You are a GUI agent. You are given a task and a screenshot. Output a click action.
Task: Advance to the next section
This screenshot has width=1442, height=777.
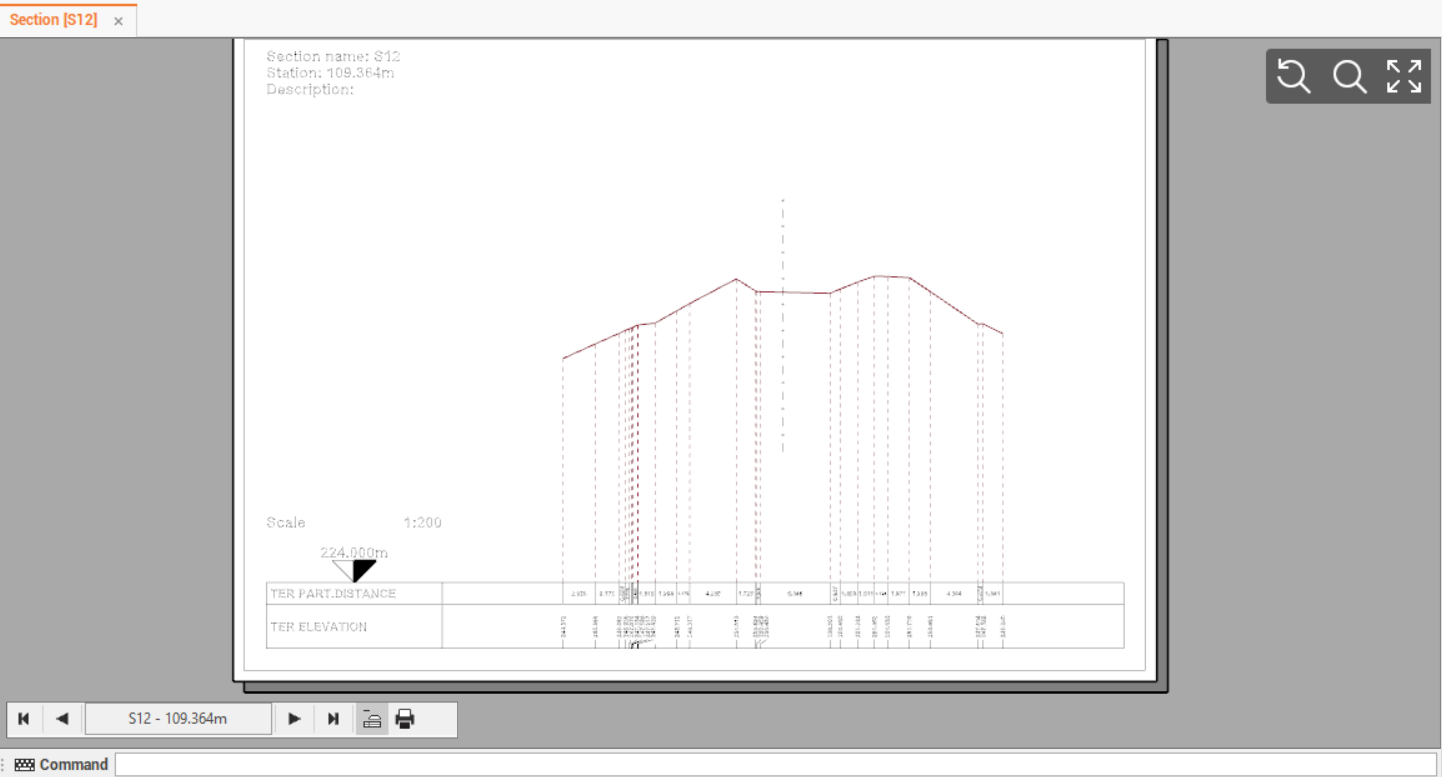click(x=295, y=719)
